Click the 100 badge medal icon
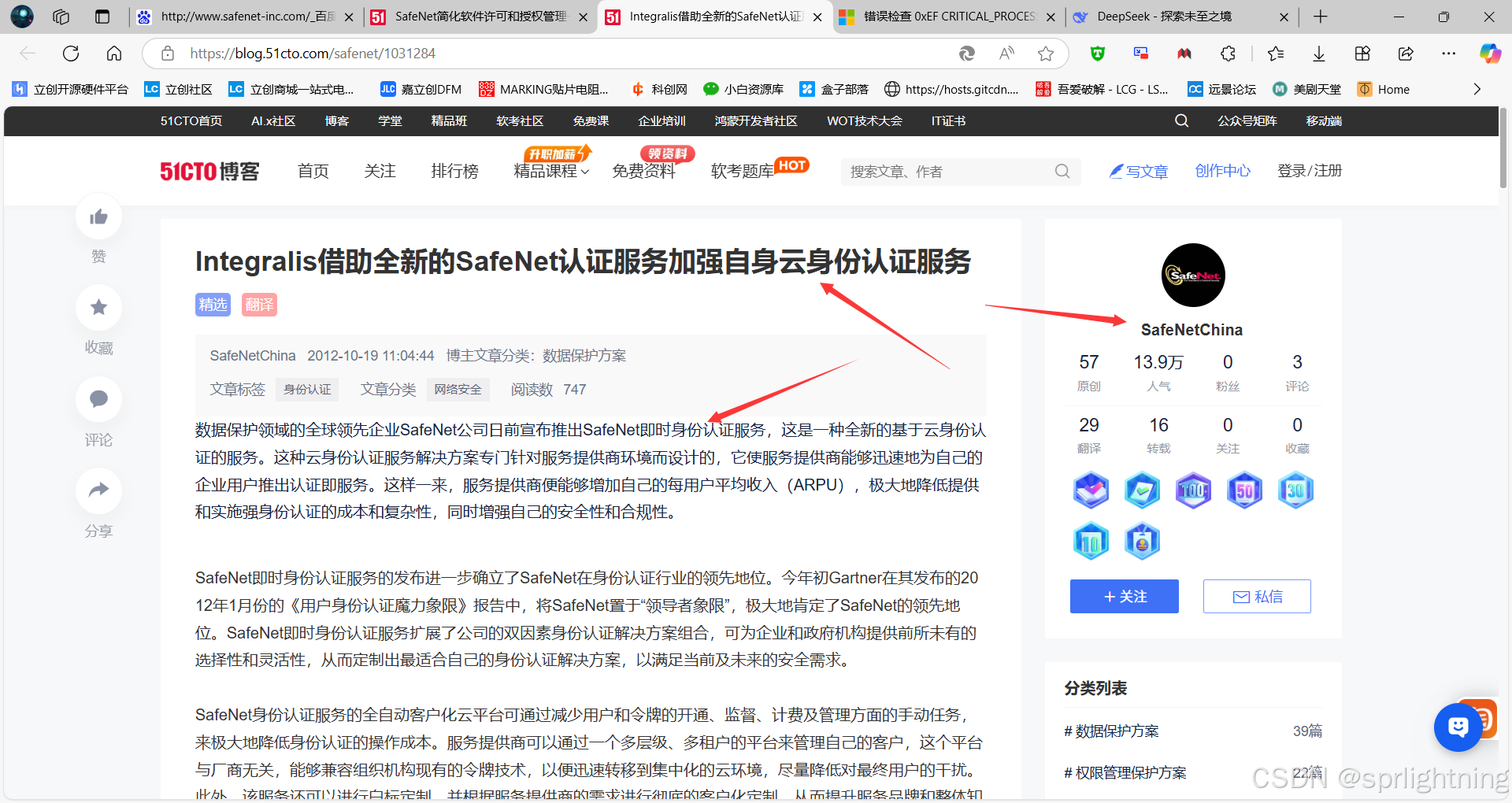Viewport: 1512px width, 803px height. click(x=1193, y=490)
